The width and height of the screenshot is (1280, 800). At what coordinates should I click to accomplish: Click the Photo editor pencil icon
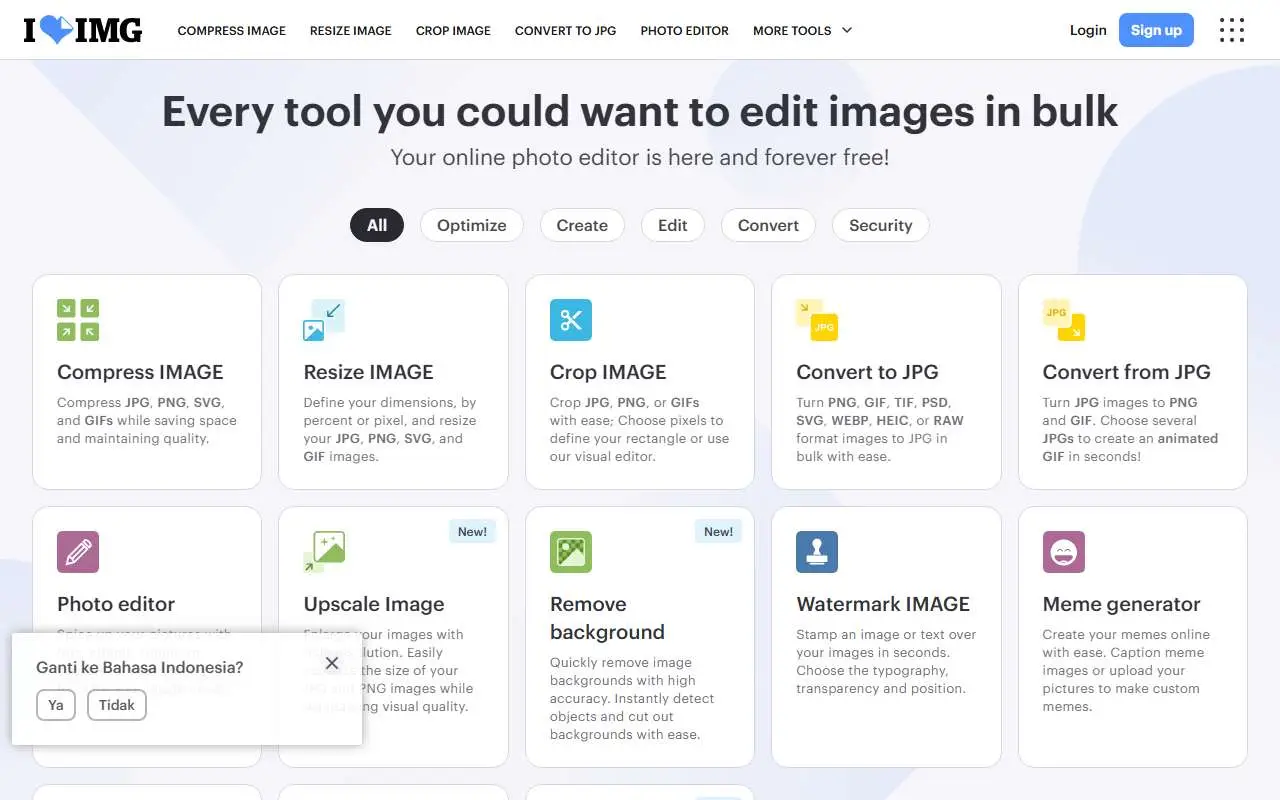tap(78, 552)
